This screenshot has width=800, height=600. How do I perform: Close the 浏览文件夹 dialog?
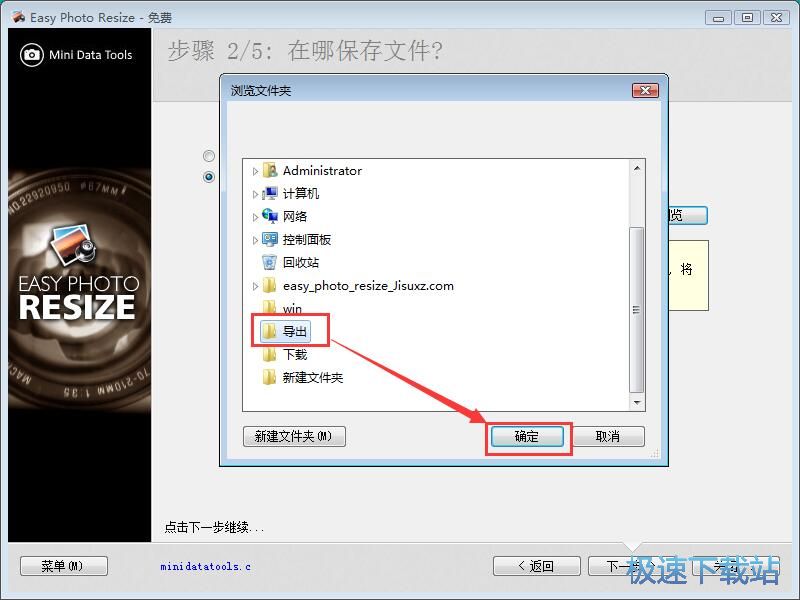[x=645, y=90]
